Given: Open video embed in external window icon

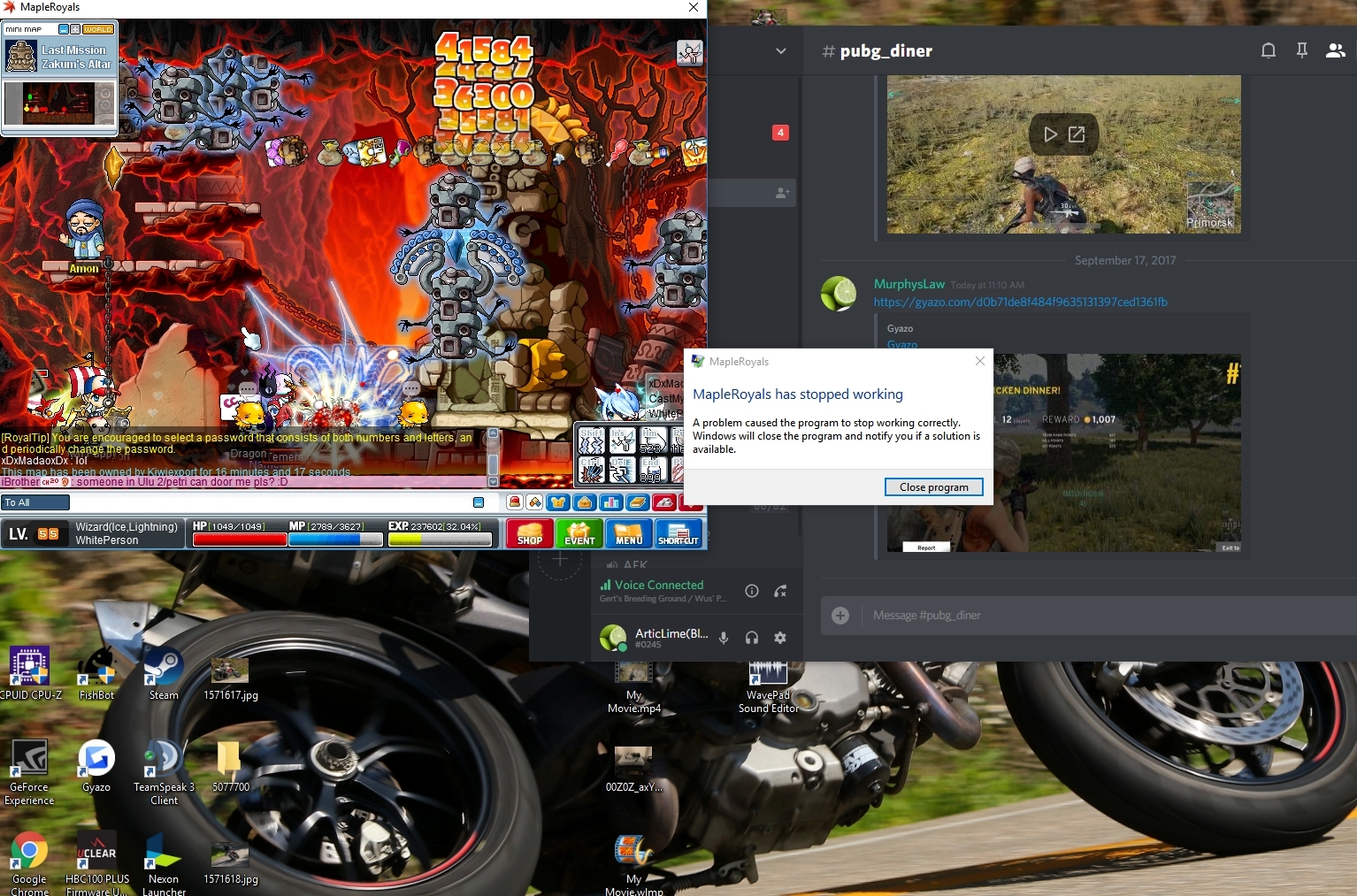Looking at the screenshot, I should tap(1077, 134).
